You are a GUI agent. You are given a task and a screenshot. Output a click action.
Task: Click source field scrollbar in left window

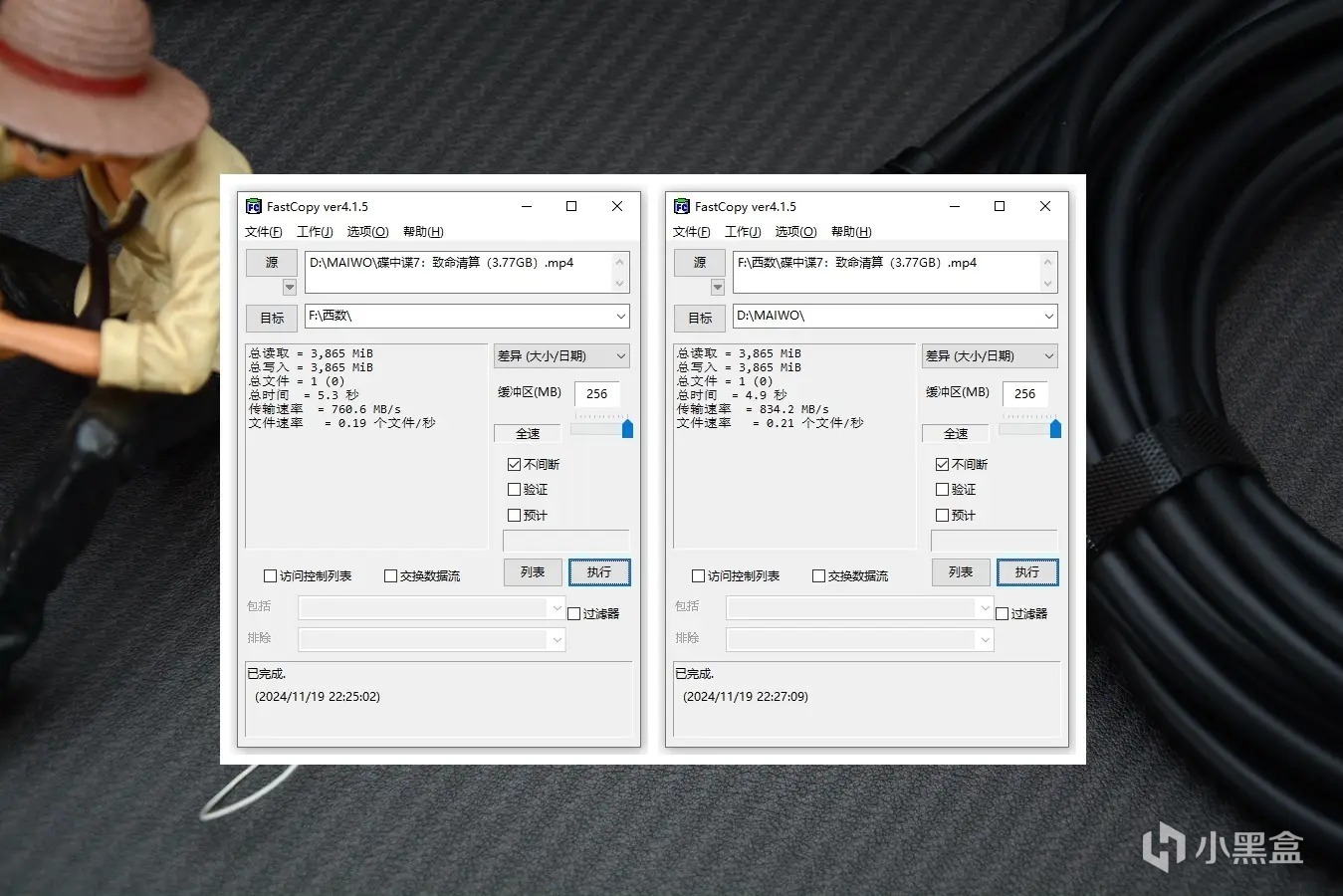(620, 272)
